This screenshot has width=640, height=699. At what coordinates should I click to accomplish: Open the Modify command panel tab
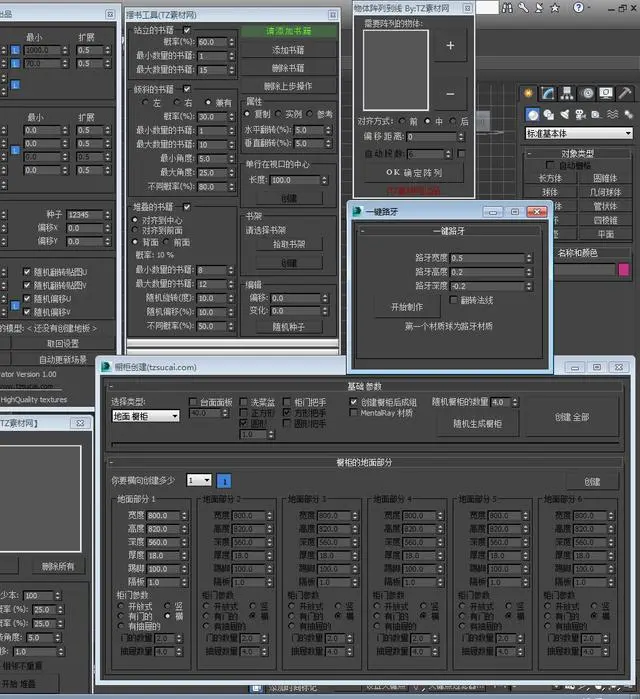point(548,93)
